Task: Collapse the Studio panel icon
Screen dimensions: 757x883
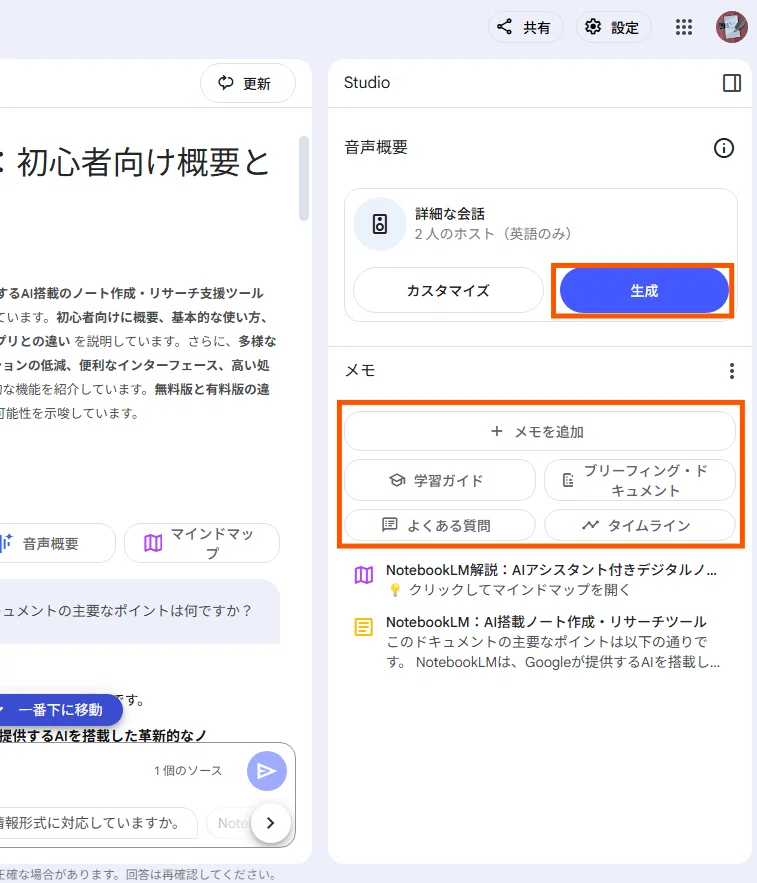Action: (732, 83)
